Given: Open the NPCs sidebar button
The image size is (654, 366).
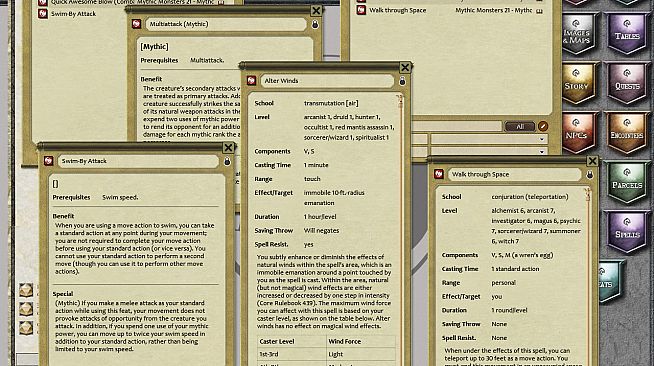Looking at the screenshot, I should coord(578,132).
